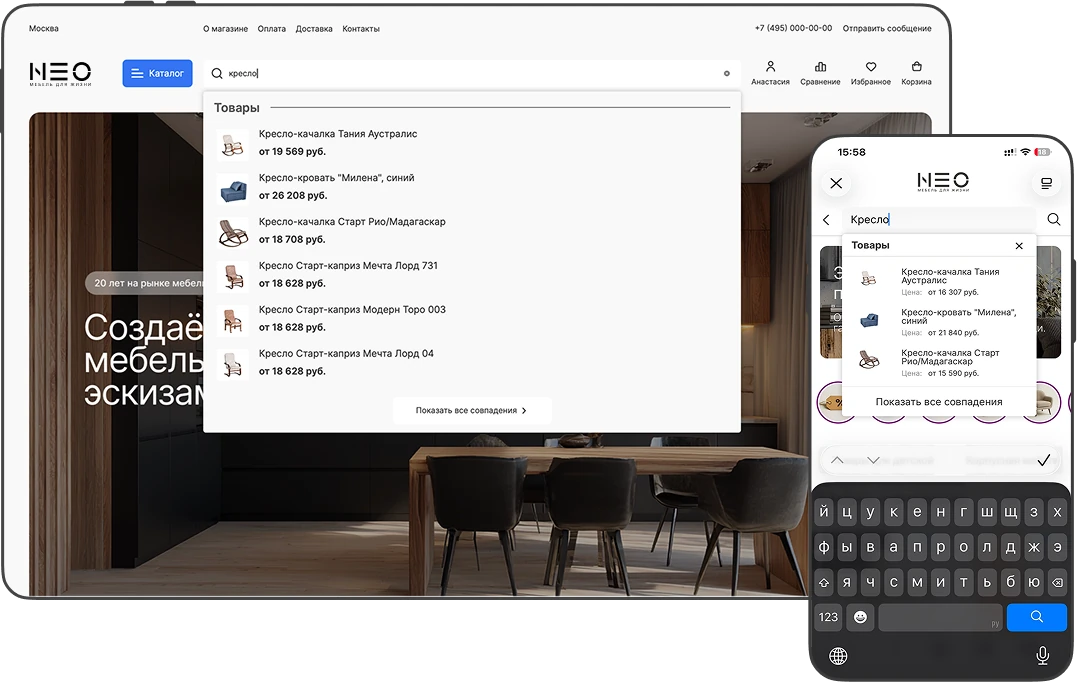
Task: Click the keyboard space bar
Action: (940, 617)
